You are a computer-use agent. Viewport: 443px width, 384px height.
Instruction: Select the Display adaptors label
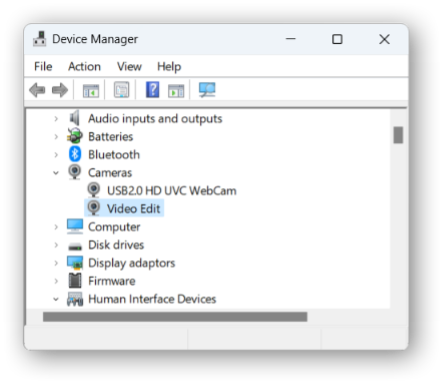point(131,263)
